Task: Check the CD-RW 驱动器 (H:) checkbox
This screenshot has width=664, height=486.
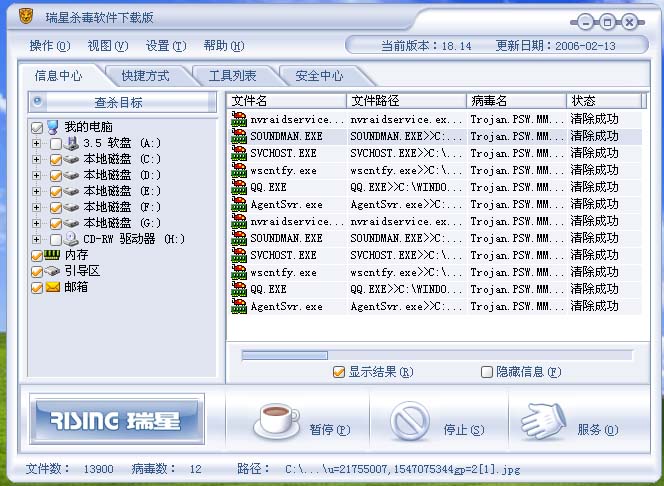Action: point(55,240)
